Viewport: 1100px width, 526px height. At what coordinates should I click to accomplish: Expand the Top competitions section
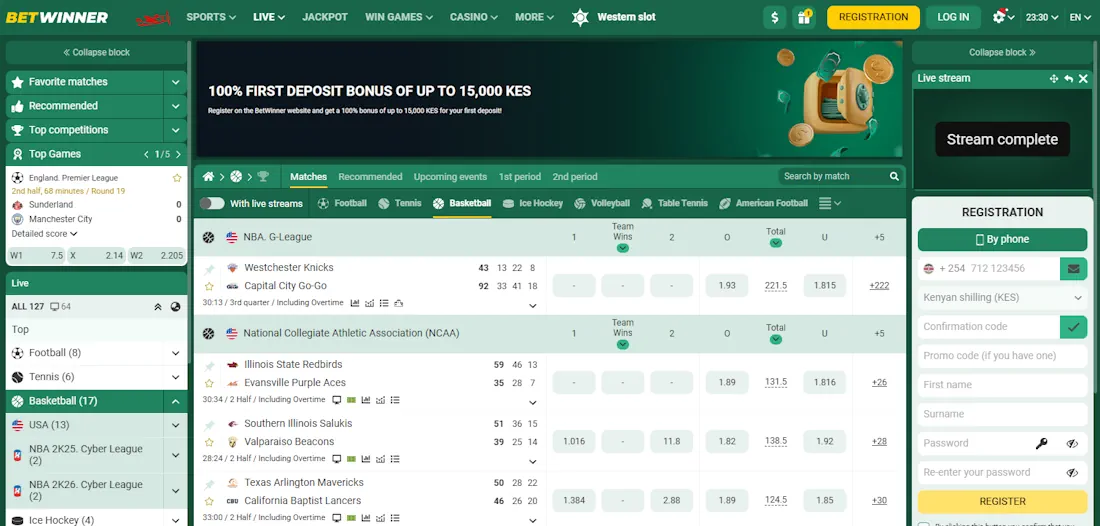point(175,130)
